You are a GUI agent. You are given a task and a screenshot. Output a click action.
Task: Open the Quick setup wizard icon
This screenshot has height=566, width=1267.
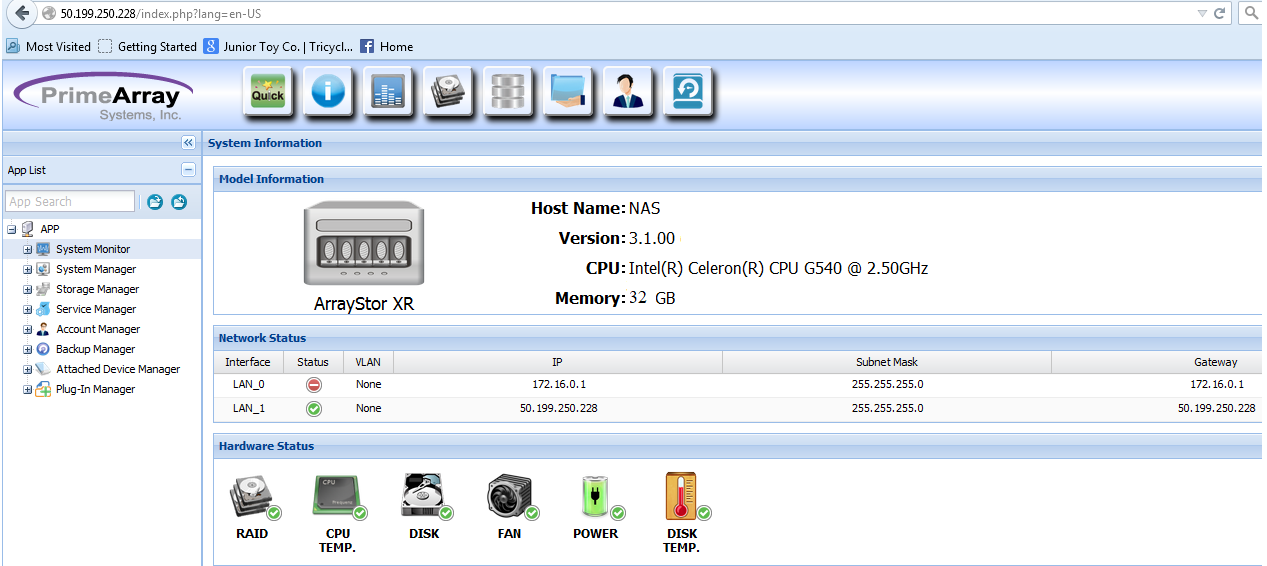pyautogui.click(x=268, y=93)
